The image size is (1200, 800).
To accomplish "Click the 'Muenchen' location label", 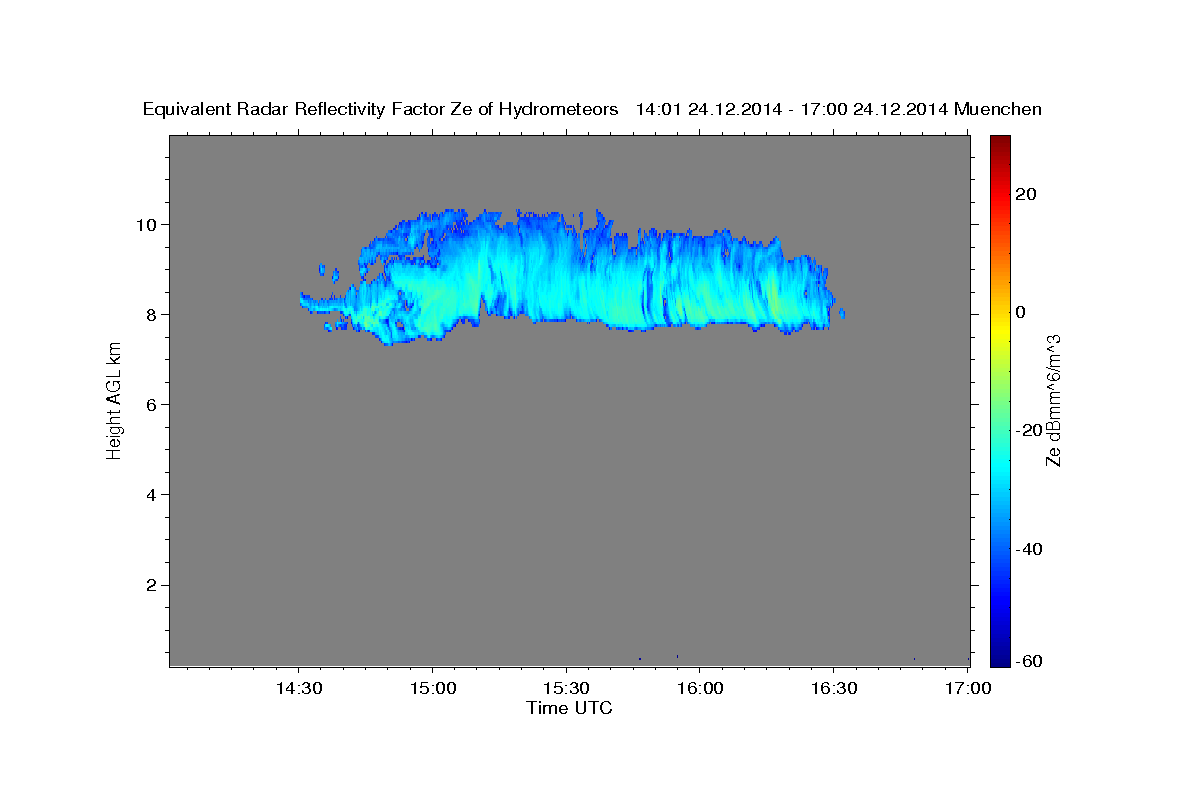I will coord(998,110).
